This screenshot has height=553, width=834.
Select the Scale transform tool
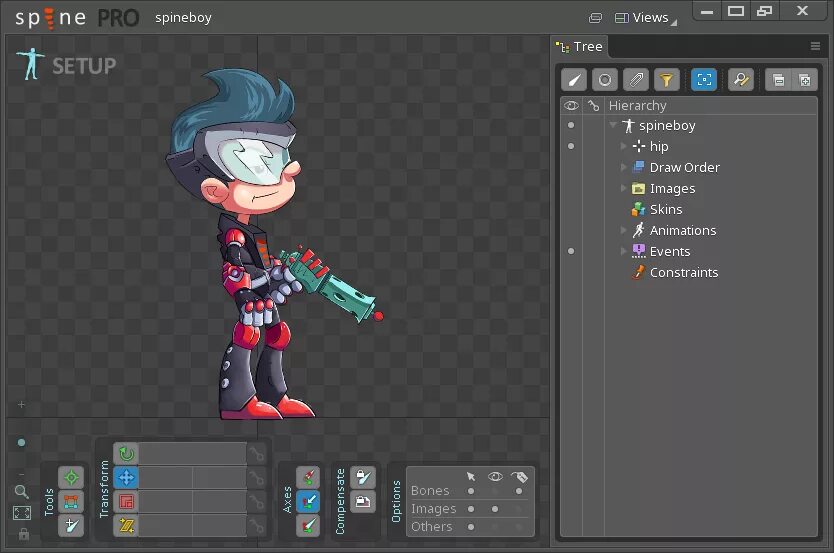[126, 501]
